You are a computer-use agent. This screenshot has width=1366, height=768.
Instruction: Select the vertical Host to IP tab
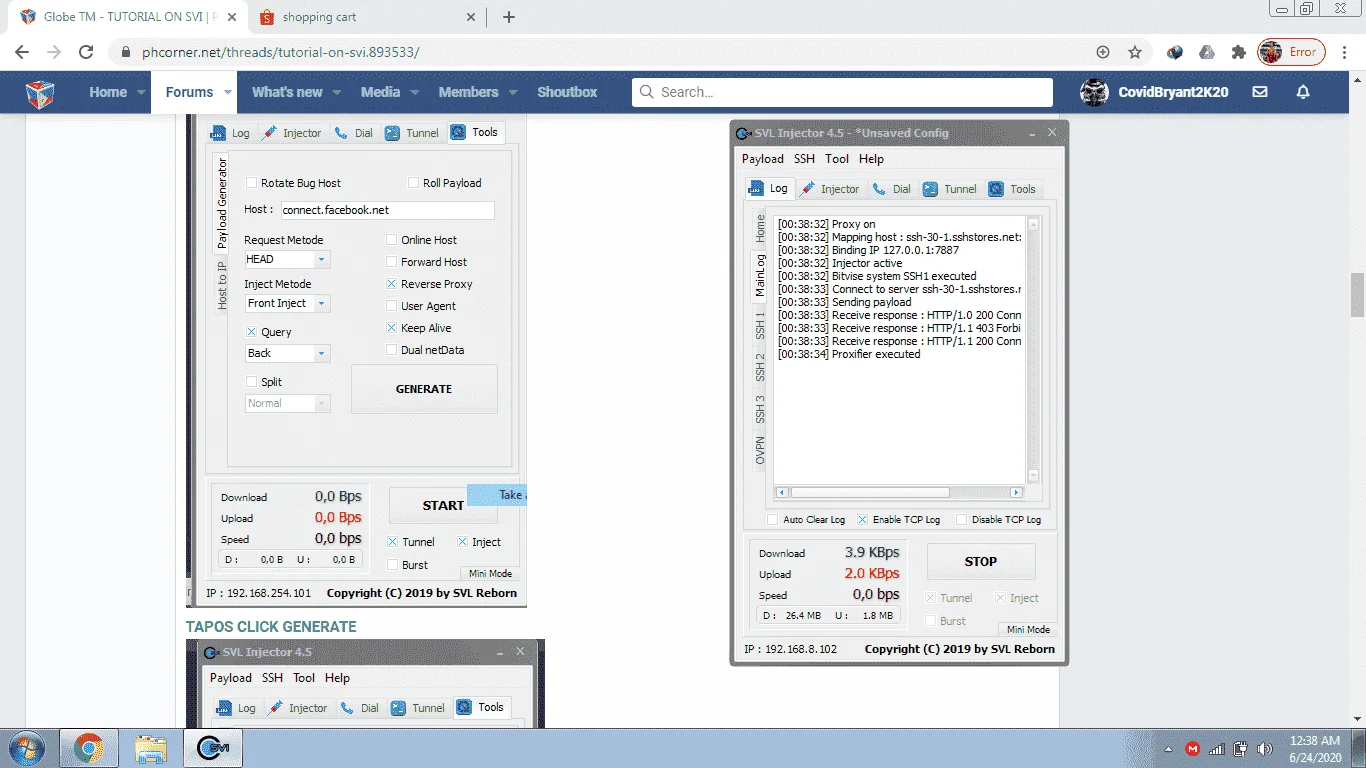(222, 285)
